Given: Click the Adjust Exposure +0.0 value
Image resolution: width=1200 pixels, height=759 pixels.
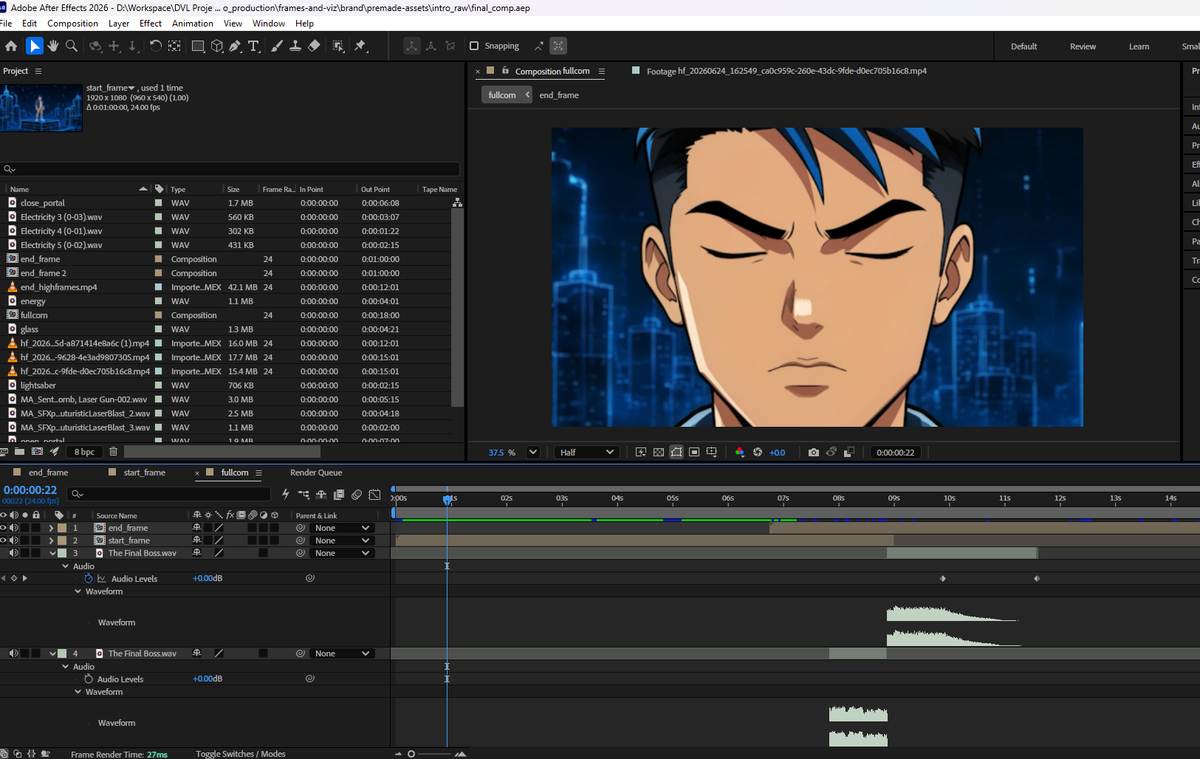Looking at the screenshot, I should (x=777, y=452).
